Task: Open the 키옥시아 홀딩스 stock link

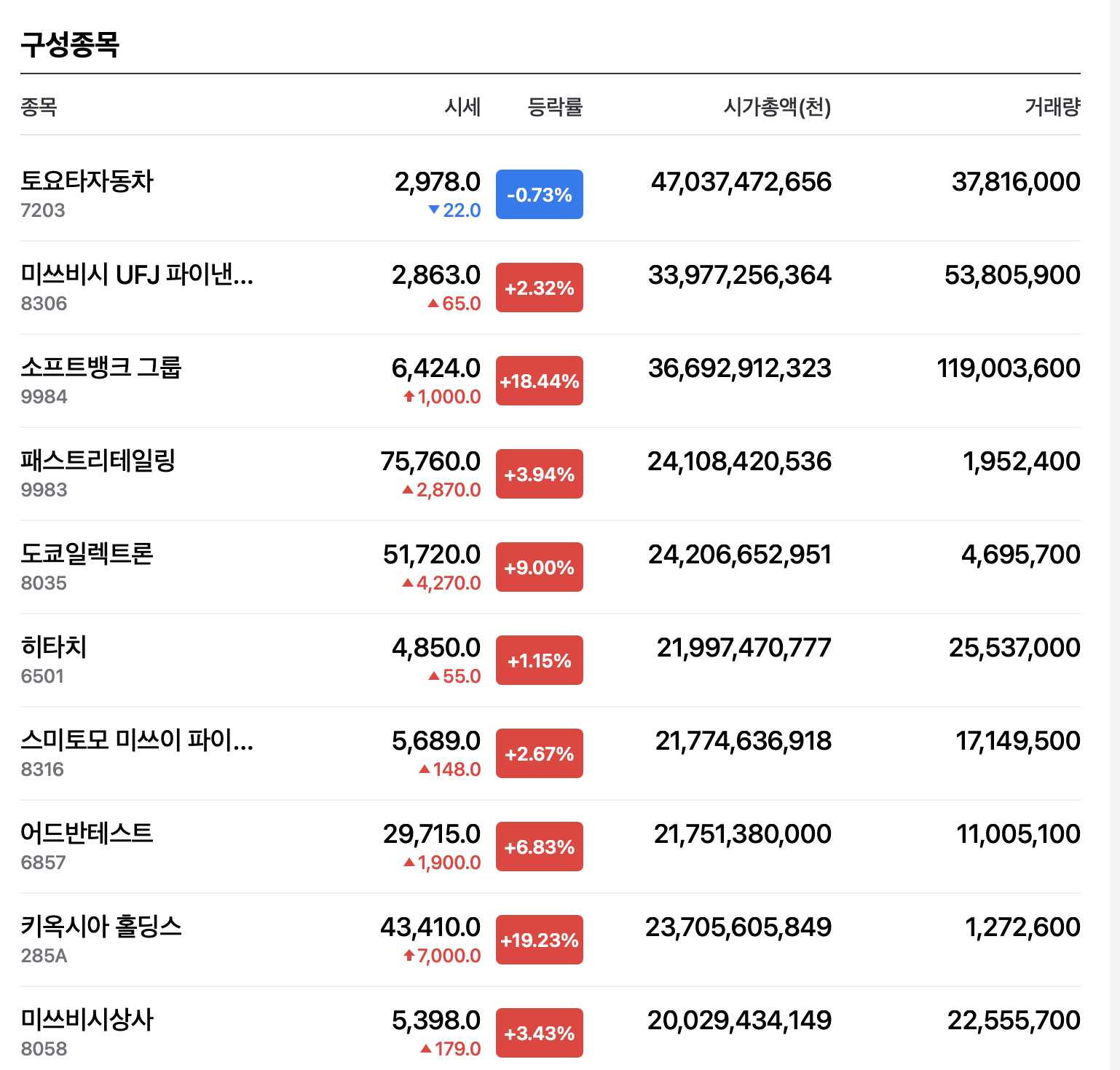Action: click(x=101, y=927)
